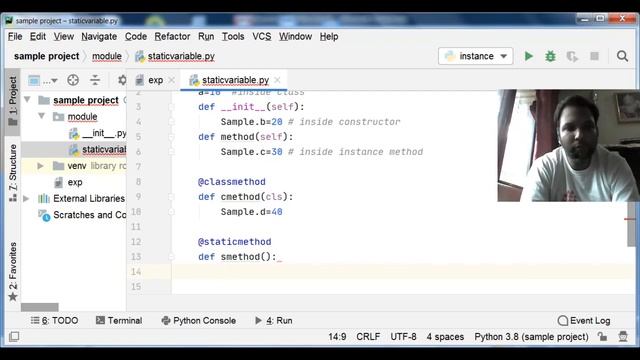Collapse the module folder node
640x360 pixels.
42,116
